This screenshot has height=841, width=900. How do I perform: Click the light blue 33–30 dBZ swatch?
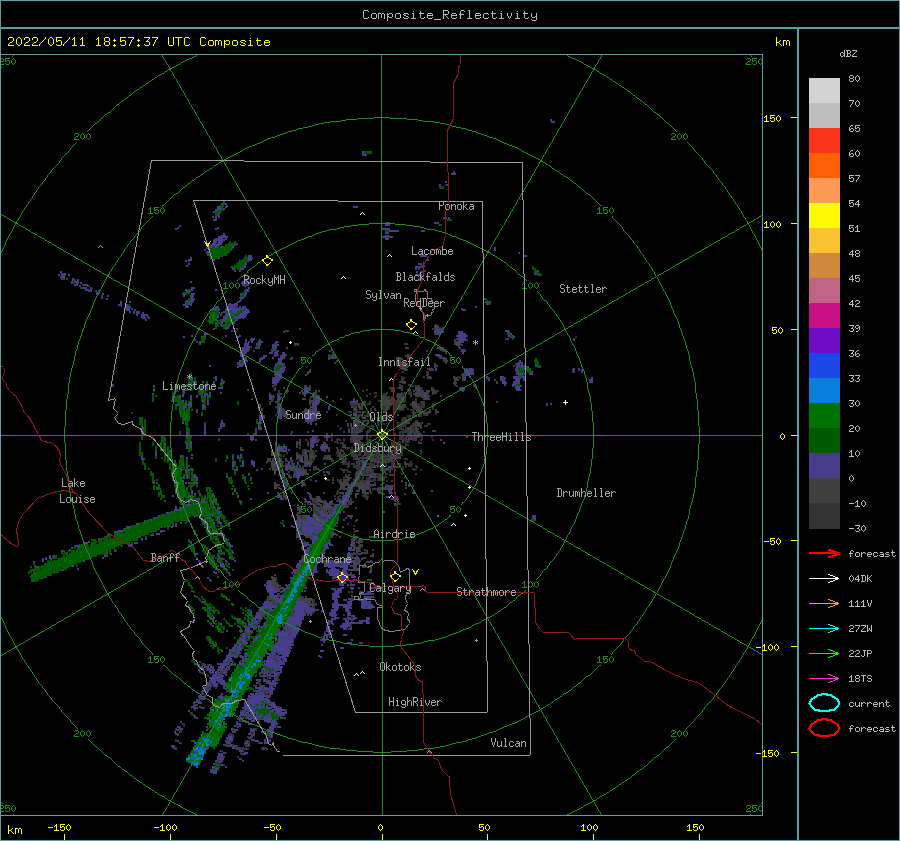point(824,391)
